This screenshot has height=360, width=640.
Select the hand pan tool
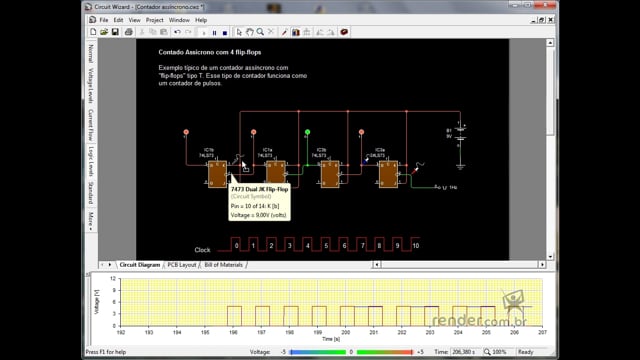(249, 32)
